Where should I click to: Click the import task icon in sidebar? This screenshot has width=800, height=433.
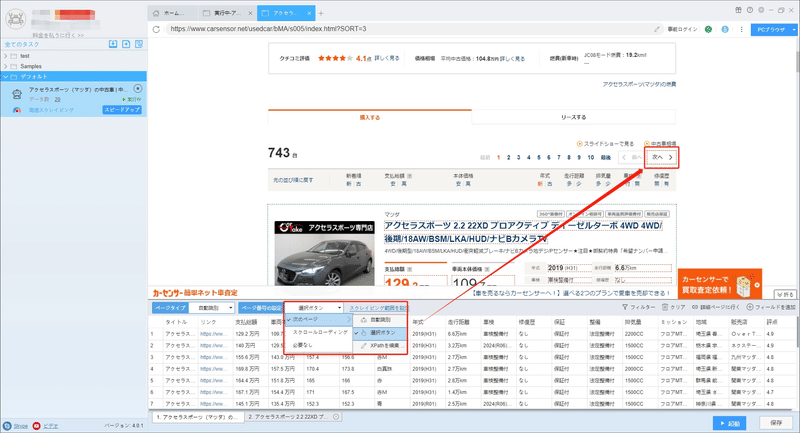click(113, 44)
